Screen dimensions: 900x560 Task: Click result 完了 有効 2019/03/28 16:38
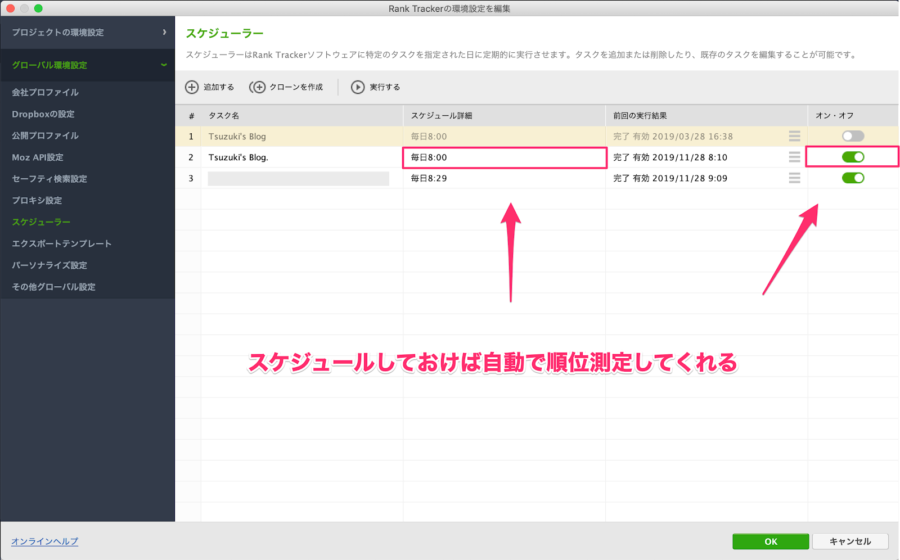(x=673, y=137)
